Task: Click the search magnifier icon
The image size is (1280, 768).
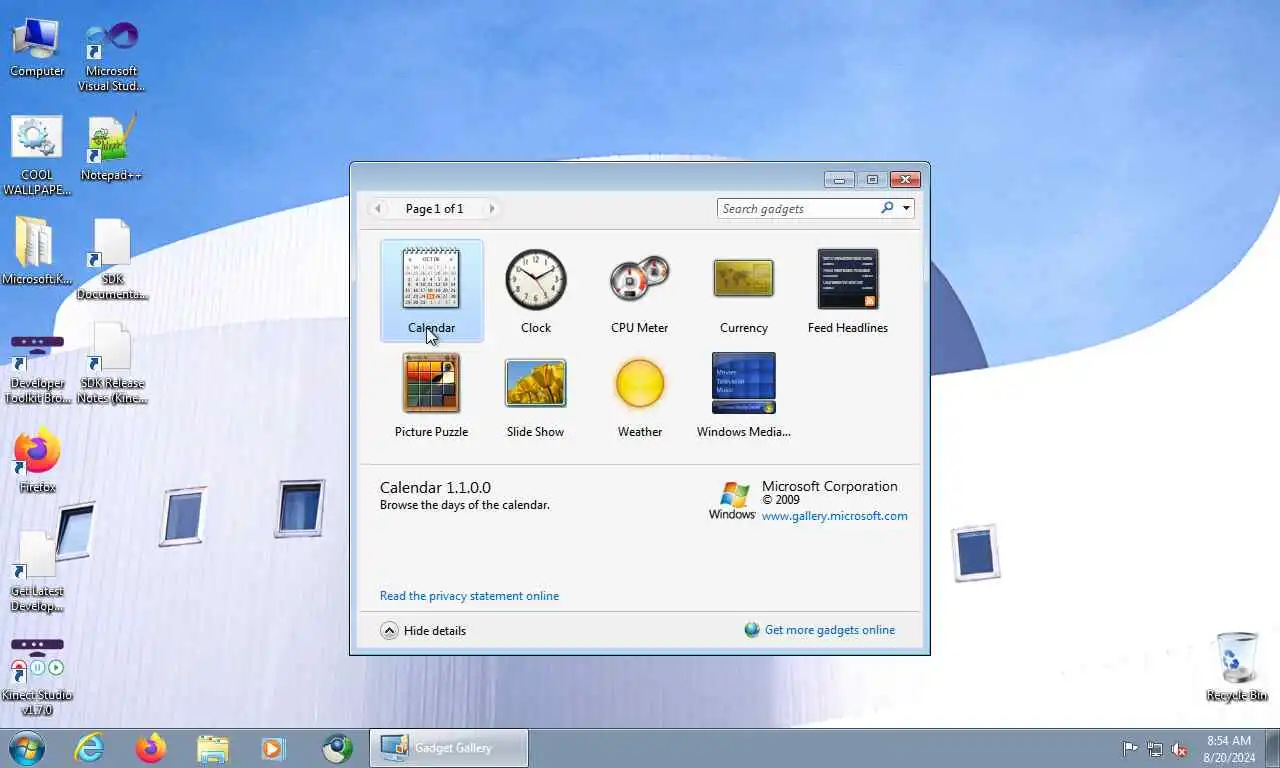Action: click(887, 208)
